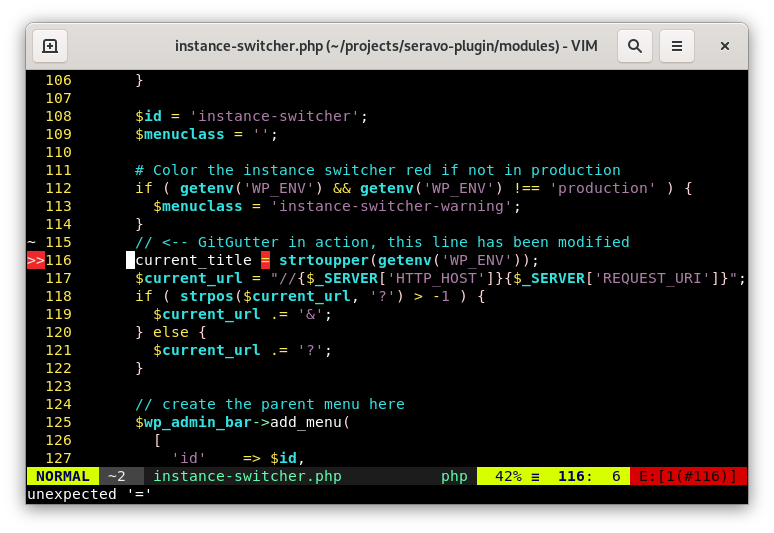Screen dimensions: 774x533
Task: Click the "unexpected '='" message in command line
Action: [x=88, y=494]
